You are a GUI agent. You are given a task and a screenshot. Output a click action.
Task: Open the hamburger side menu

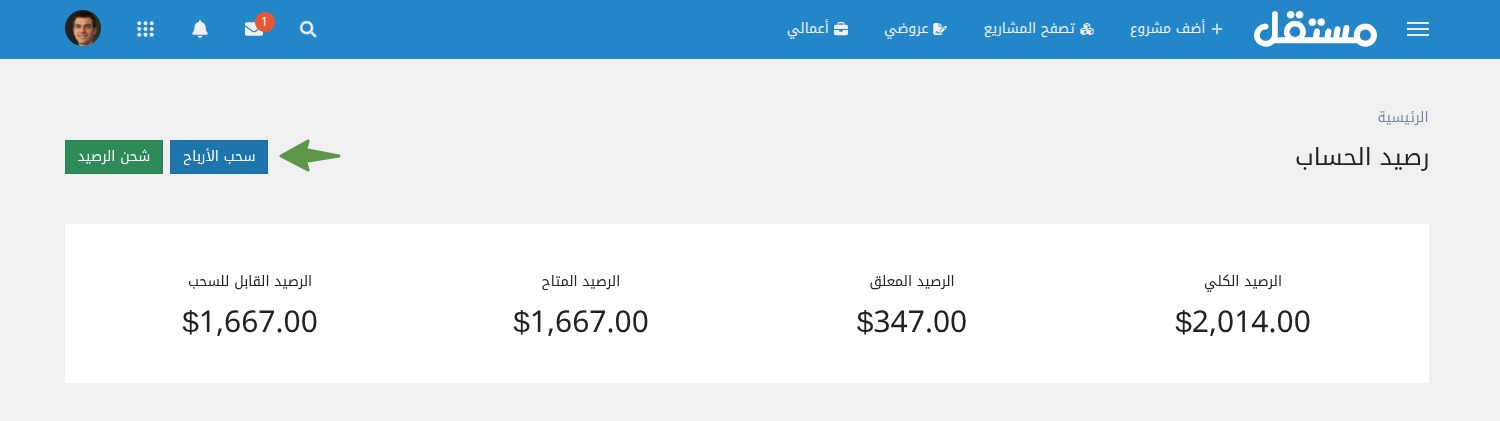1417,30
